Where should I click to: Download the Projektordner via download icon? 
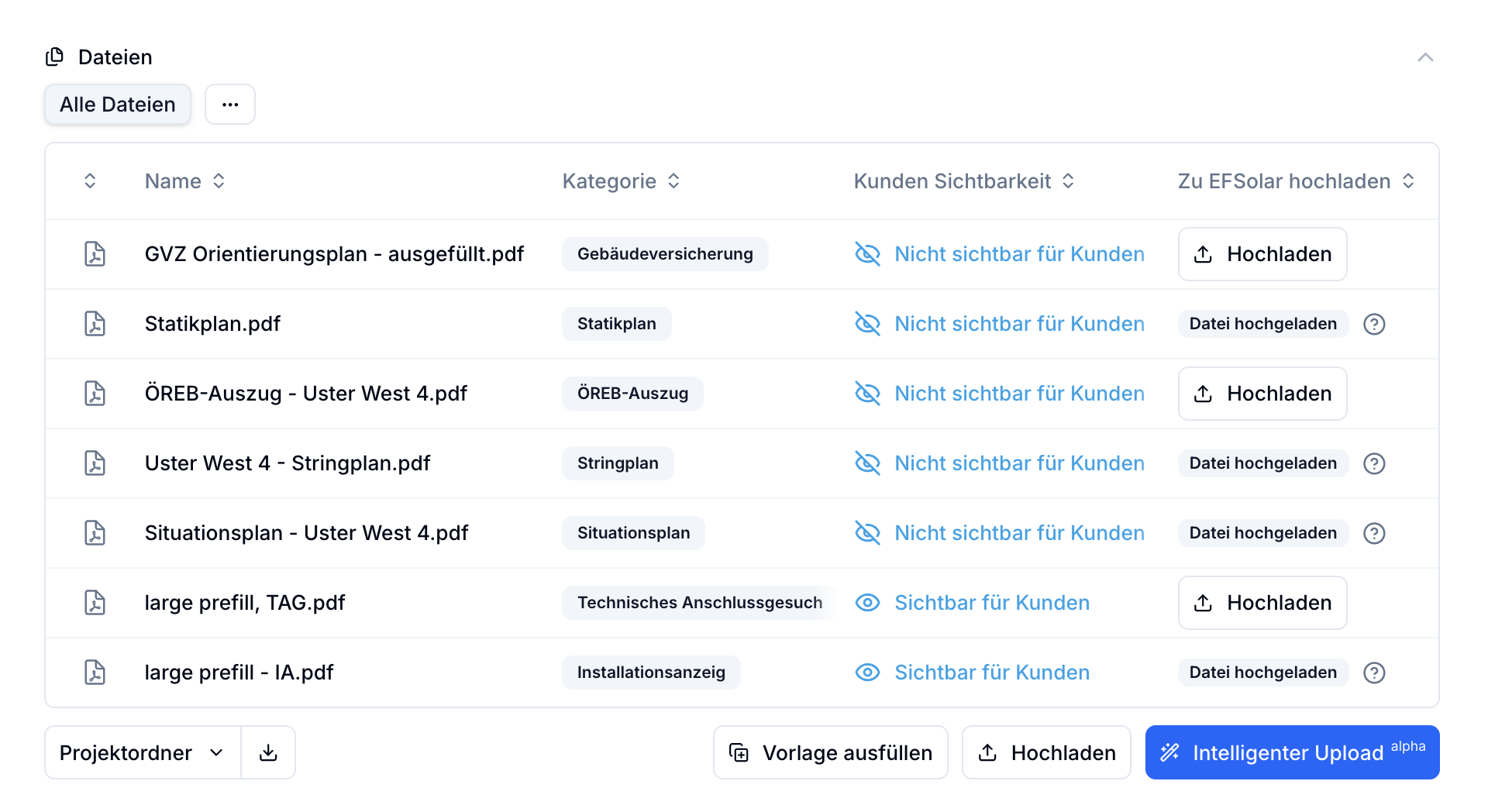pos(268,752)
